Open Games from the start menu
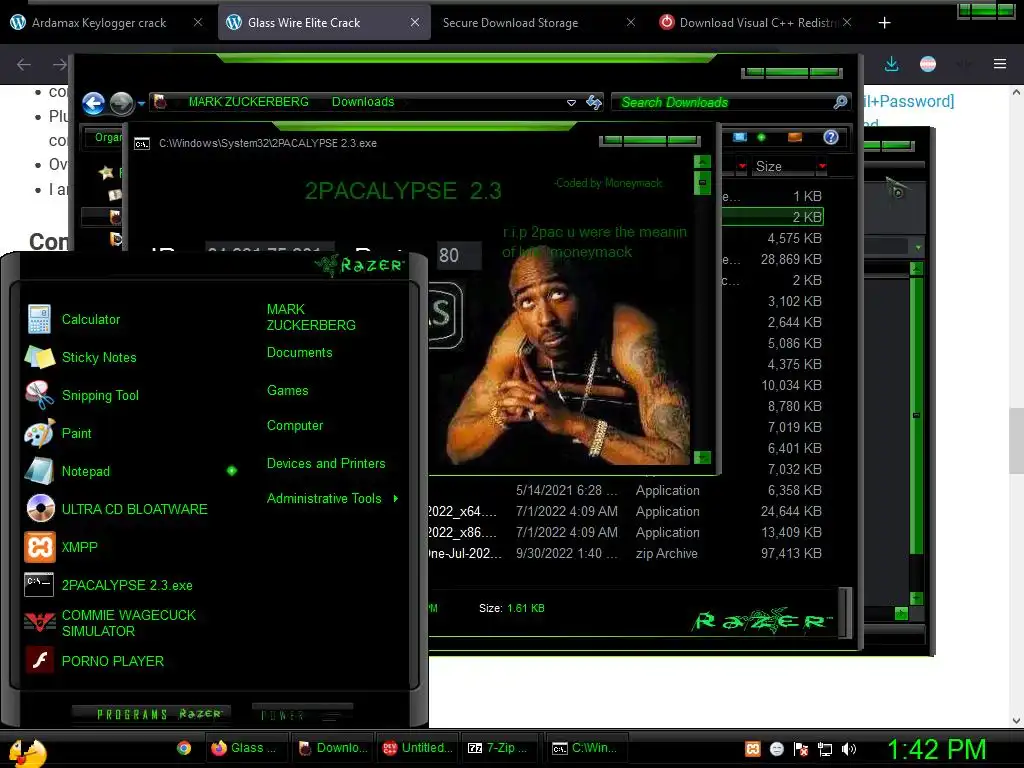Screen dimensions: 1024x768 [287, 390]
